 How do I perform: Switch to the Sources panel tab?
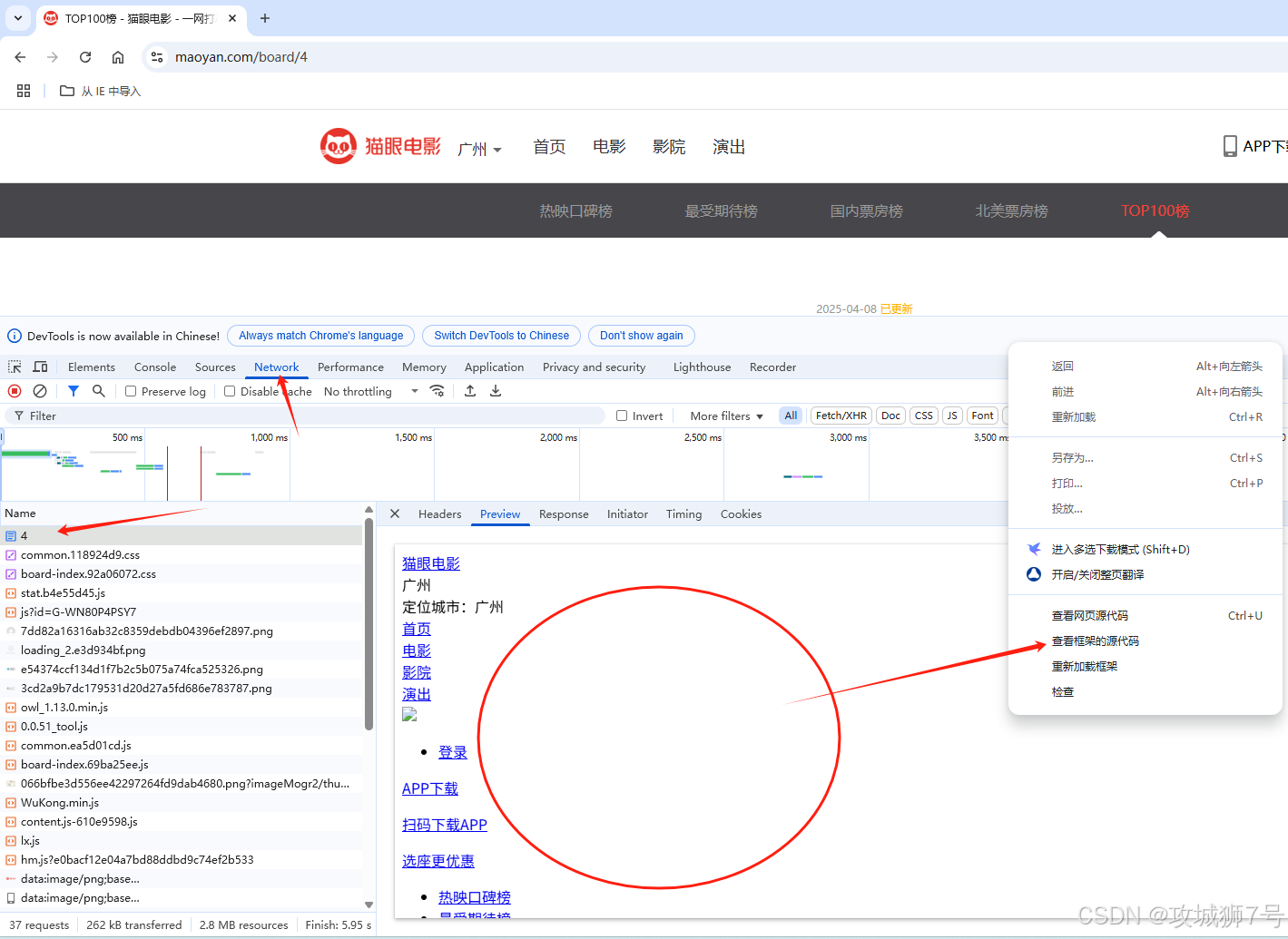click(215, 367)
